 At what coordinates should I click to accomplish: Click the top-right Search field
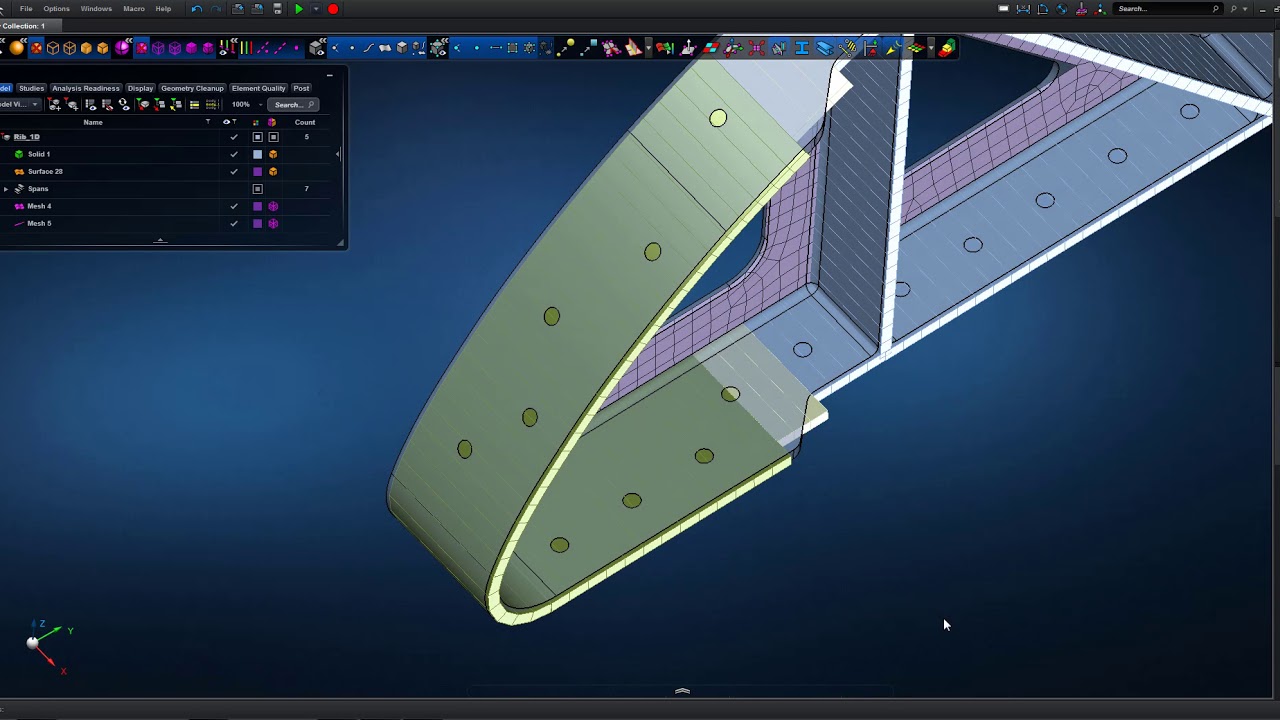(x=1168, y=9)
